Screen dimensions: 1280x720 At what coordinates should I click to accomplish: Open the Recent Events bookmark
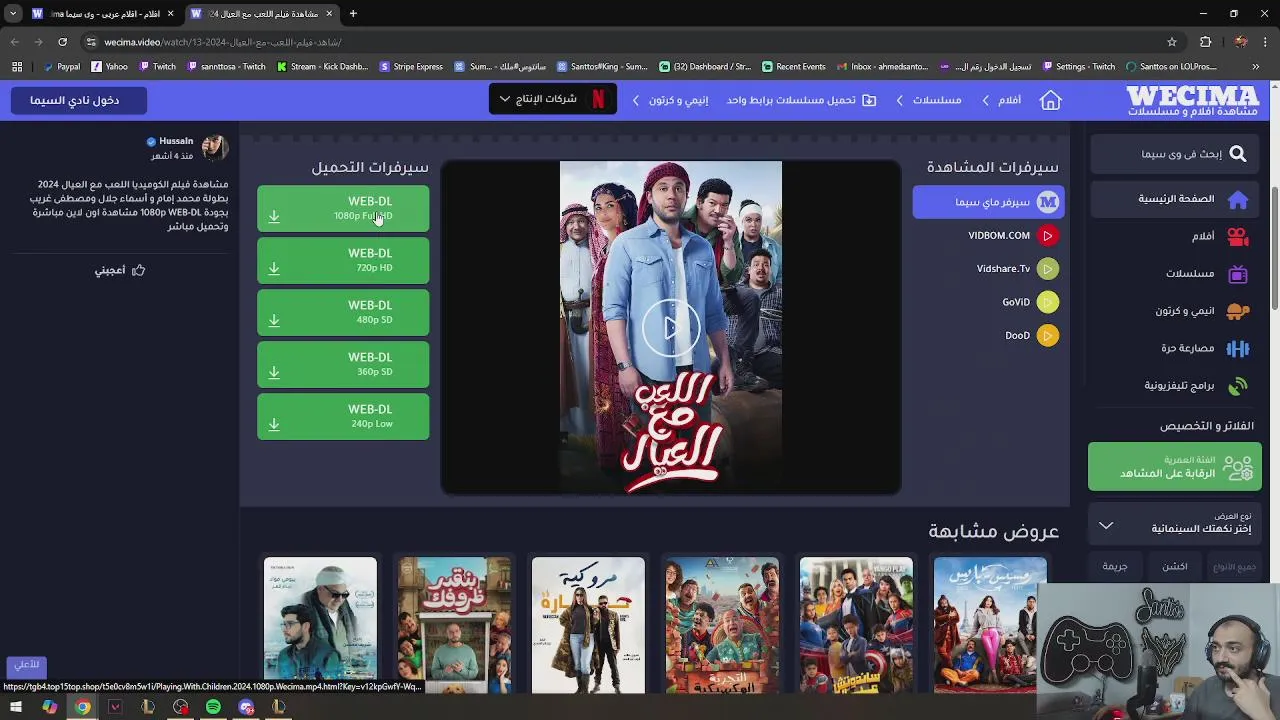click(794, 67)
